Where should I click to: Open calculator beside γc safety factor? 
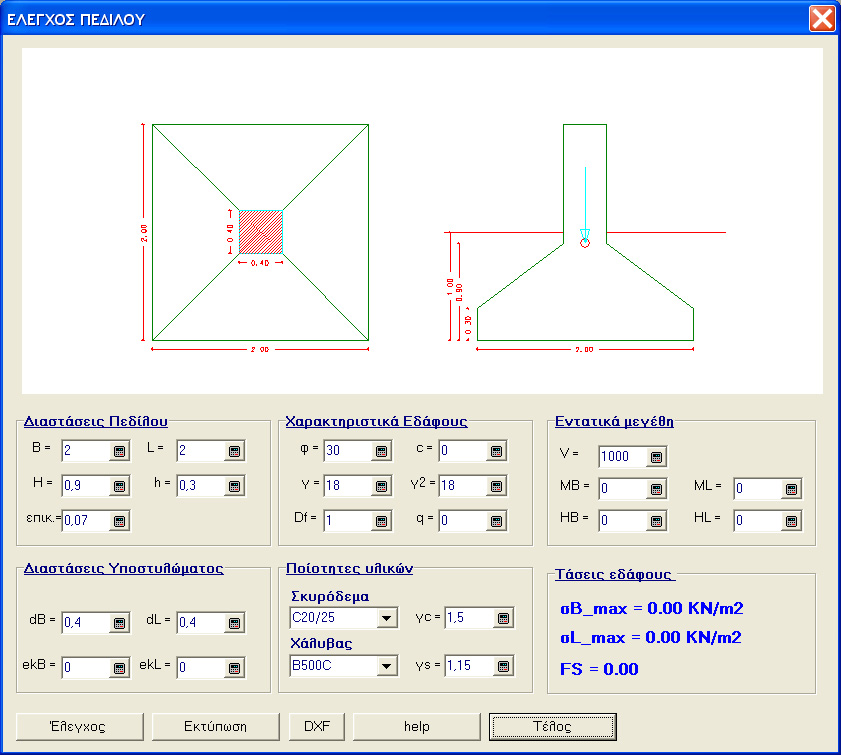[503, 618]
